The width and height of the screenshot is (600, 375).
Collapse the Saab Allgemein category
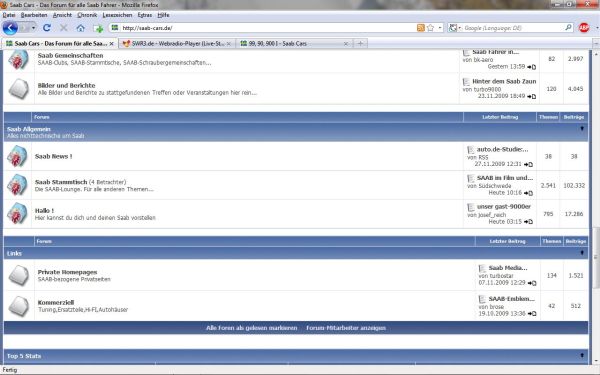582,129
